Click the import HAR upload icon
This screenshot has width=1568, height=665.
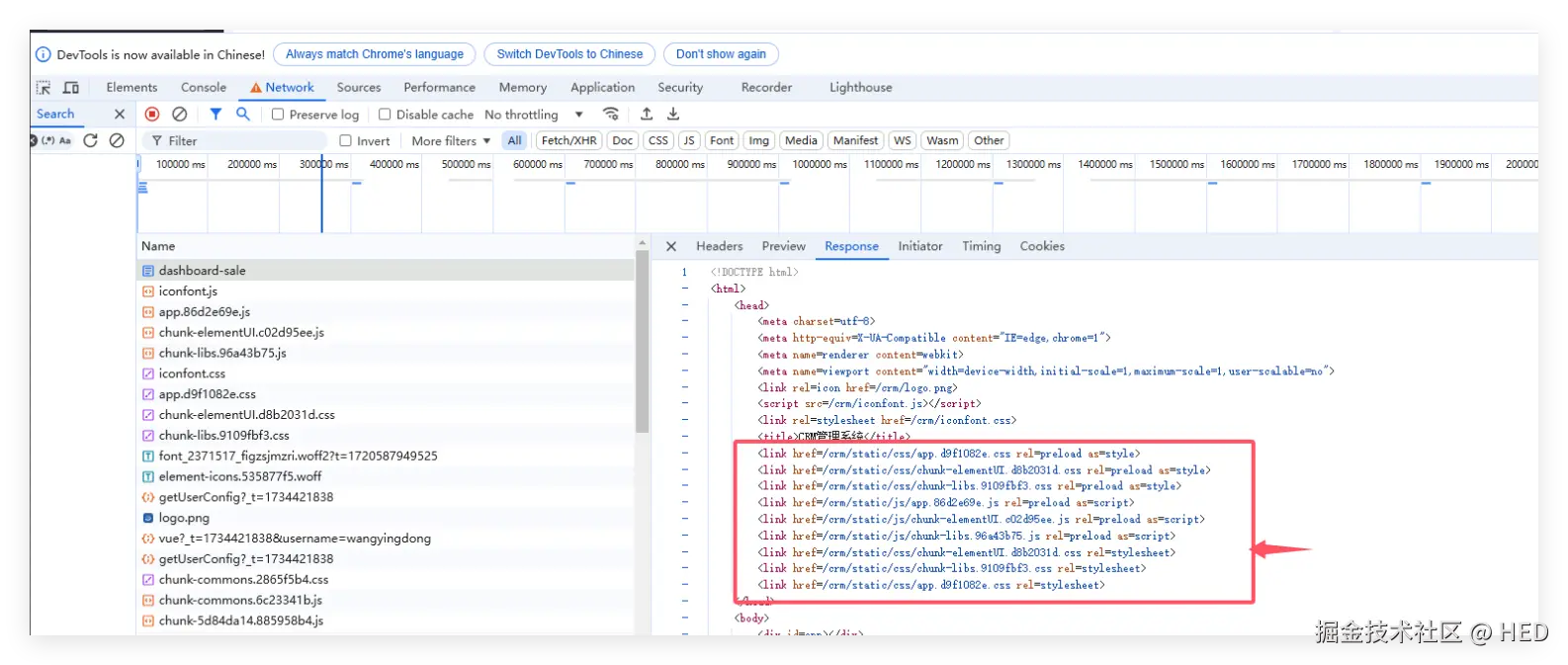point(647,115)
